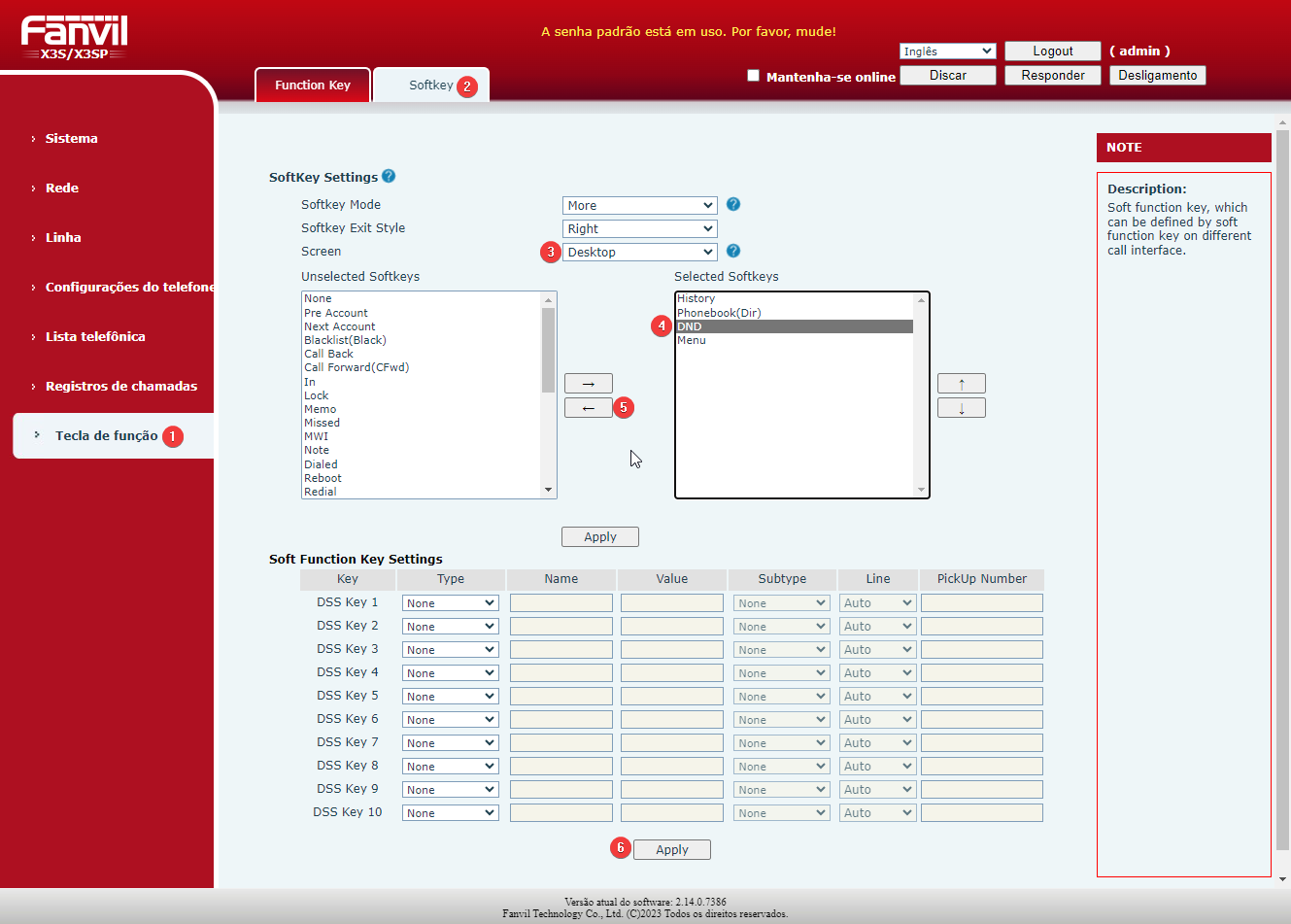Move selected softkey down with down arrow
Image resolution: width=1291 pixels, height=924 pixels.
961,408
